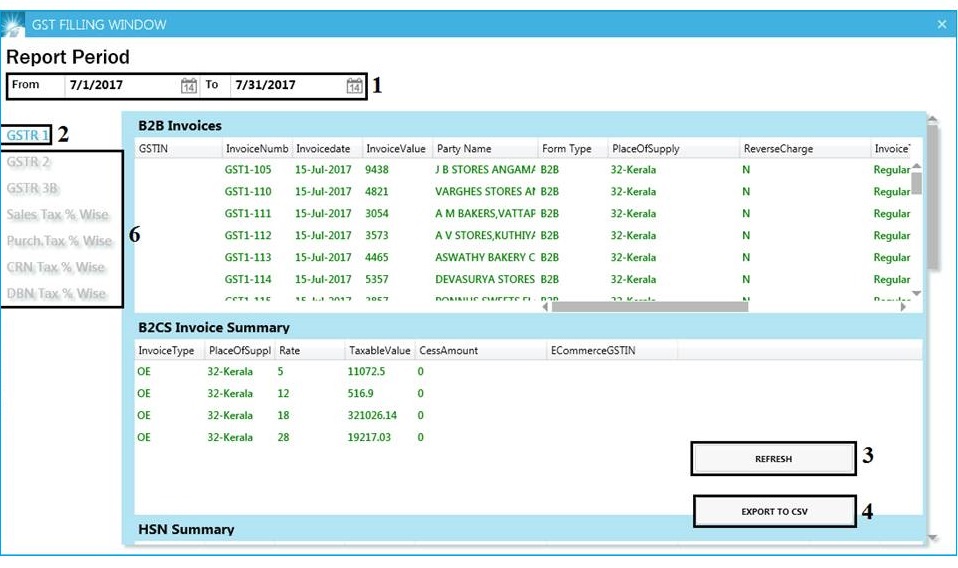Click the REFRESH button

[x=773, y=459]
